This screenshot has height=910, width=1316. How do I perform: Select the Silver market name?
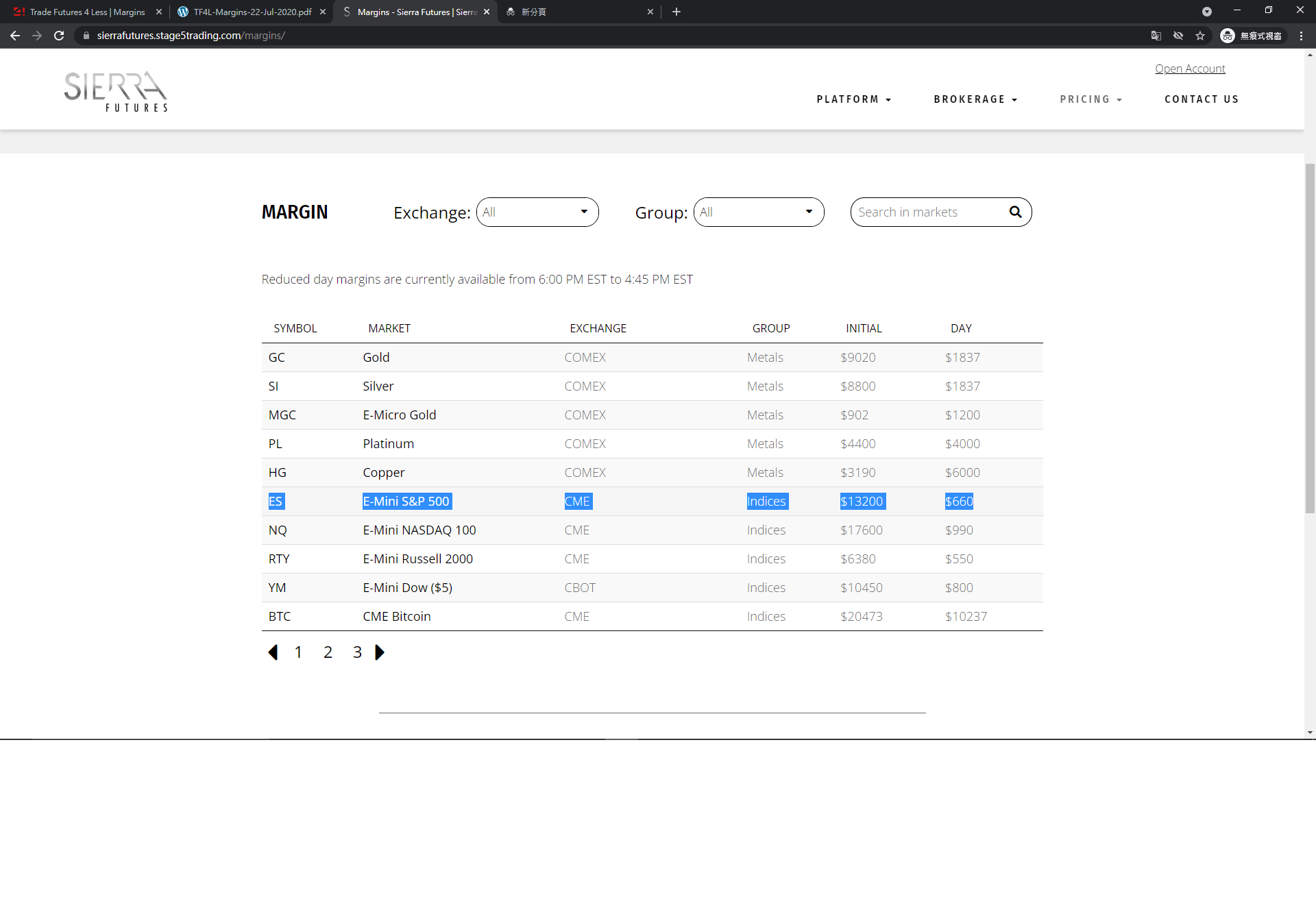[x=378, y=386]
